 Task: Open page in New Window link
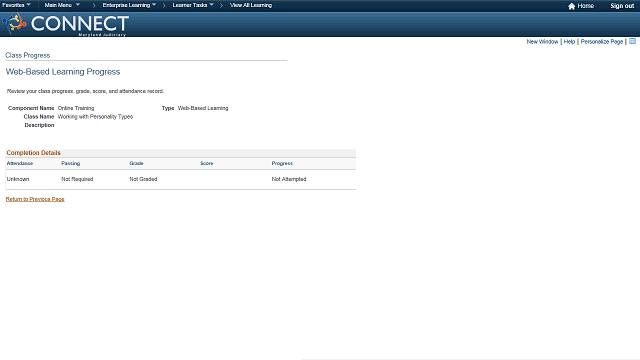click(x=542, y=42)
